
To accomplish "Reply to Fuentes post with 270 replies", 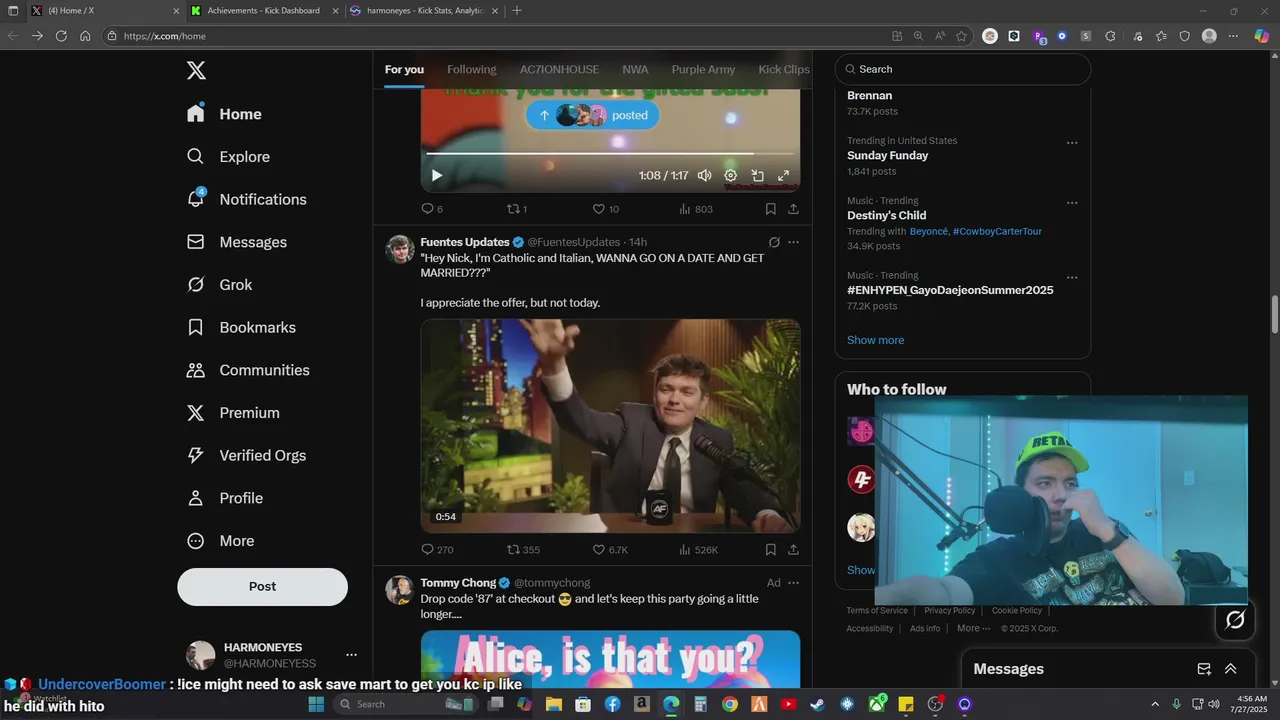I will (437, 549).
